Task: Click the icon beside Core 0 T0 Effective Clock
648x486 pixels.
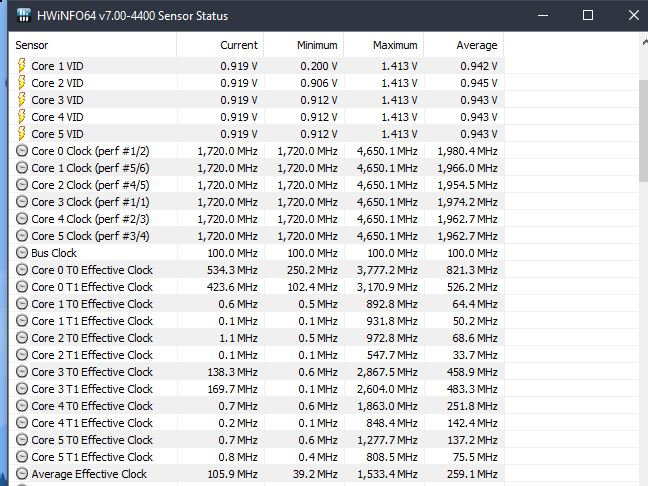Action: (22, 270)
